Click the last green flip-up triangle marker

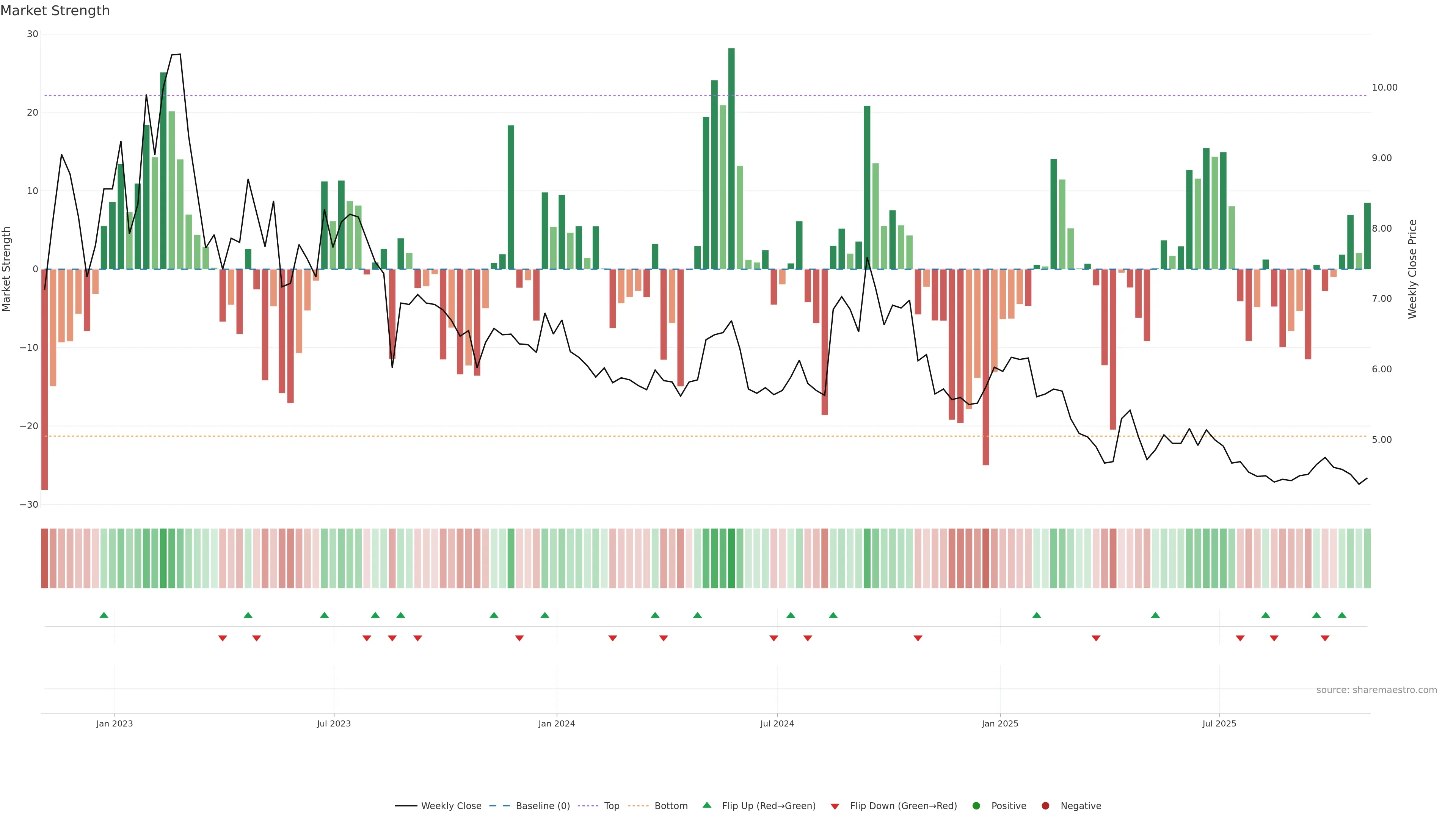point(1342,615)
